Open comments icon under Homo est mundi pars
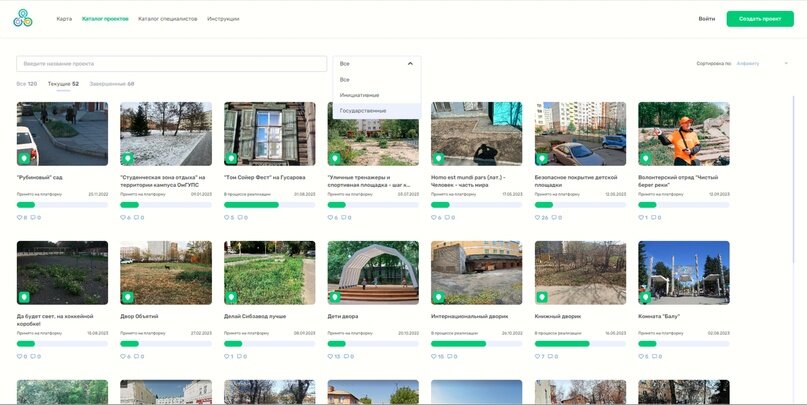Screen dimensions: 807x405 pos(447,218)
